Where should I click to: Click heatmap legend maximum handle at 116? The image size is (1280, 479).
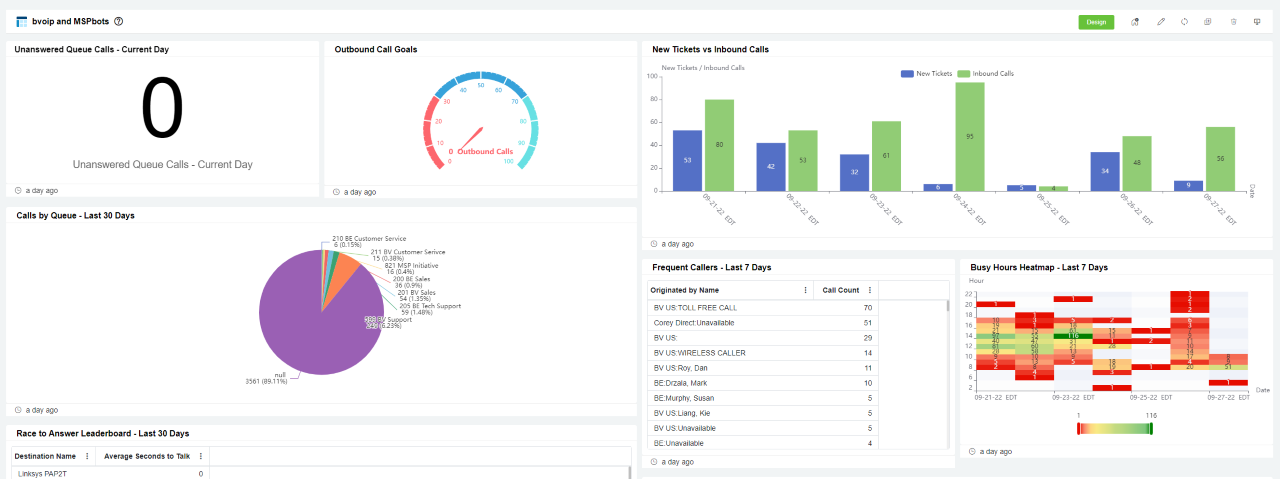click(1151, 428)
